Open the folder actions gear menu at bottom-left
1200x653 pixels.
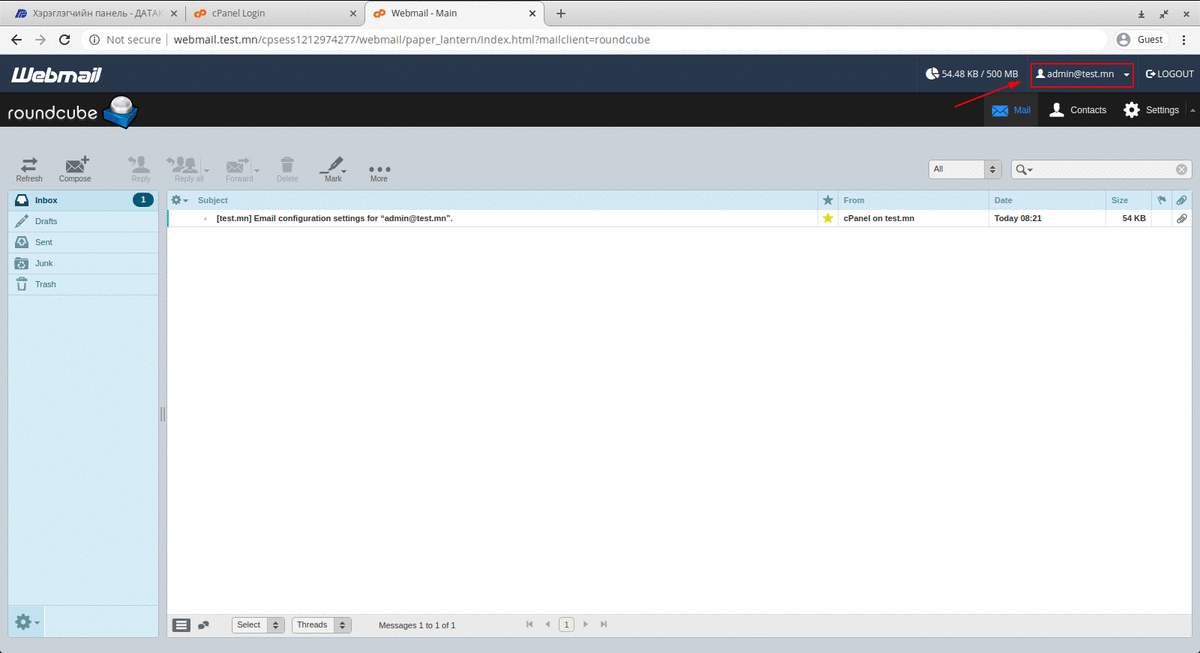click(26, 622)
